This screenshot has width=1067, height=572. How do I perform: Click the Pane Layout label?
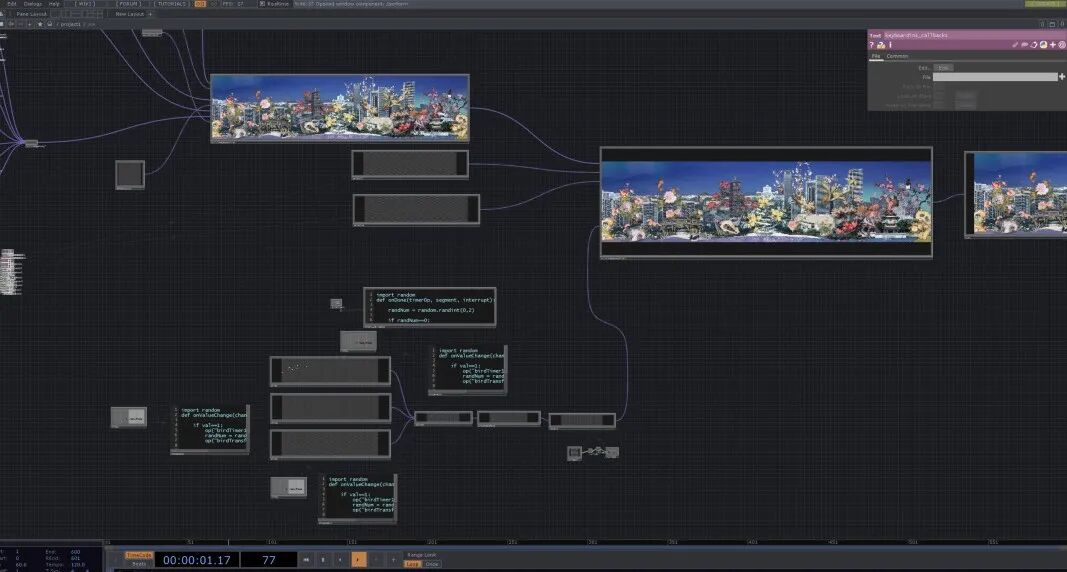coord(31,14)
